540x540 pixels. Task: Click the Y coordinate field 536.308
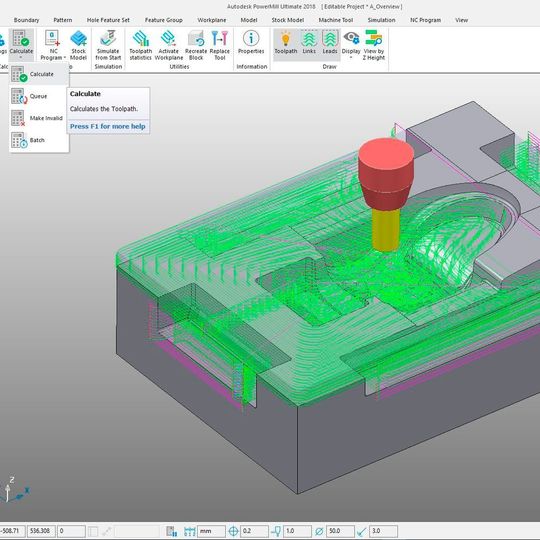41,531
